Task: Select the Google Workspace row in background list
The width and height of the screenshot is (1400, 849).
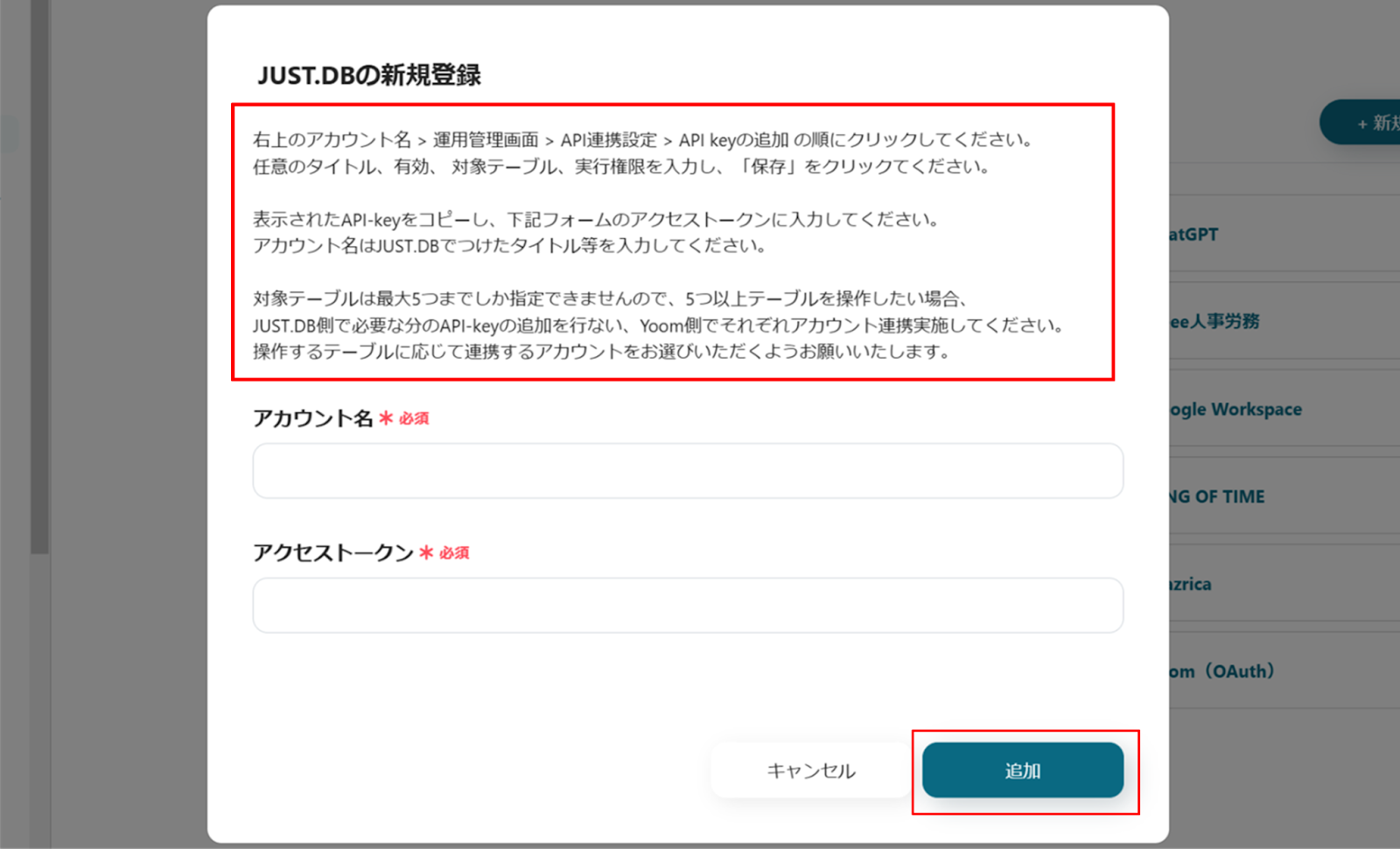Action: coord(1284,409)
